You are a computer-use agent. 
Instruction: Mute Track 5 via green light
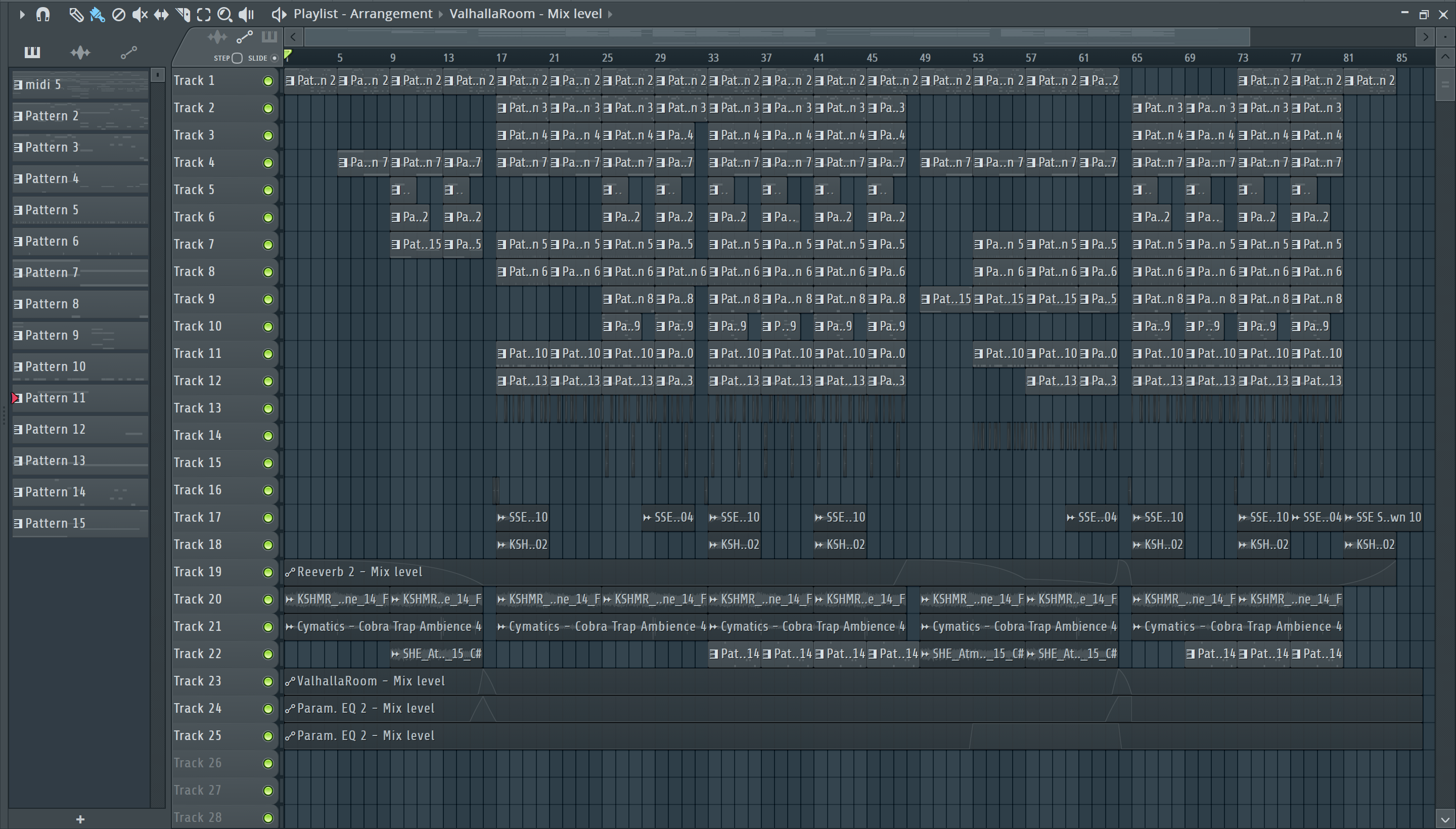click(x=267, y=190)
